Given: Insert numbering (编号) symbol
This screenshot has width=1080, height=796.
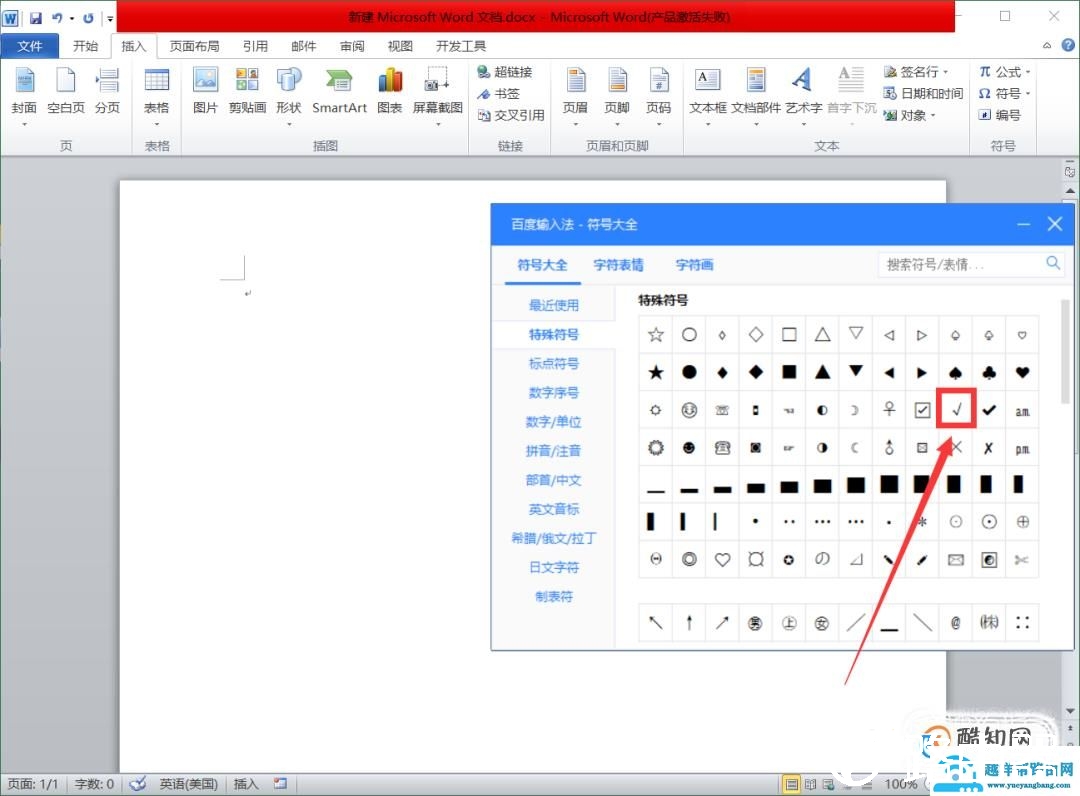Looking at the screenshot, I should click(999, 115).
